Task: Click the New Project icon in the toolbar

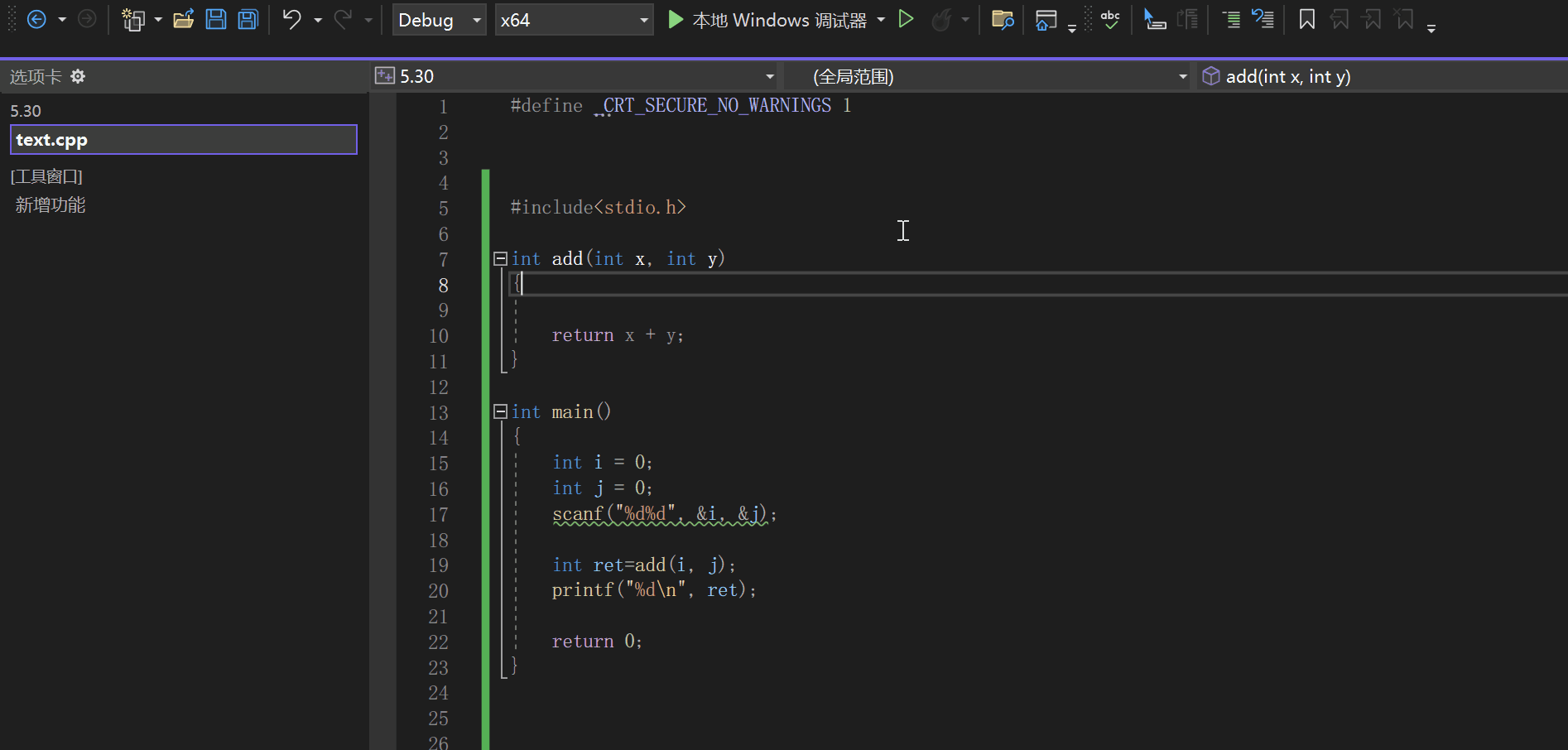Action: 132,19
